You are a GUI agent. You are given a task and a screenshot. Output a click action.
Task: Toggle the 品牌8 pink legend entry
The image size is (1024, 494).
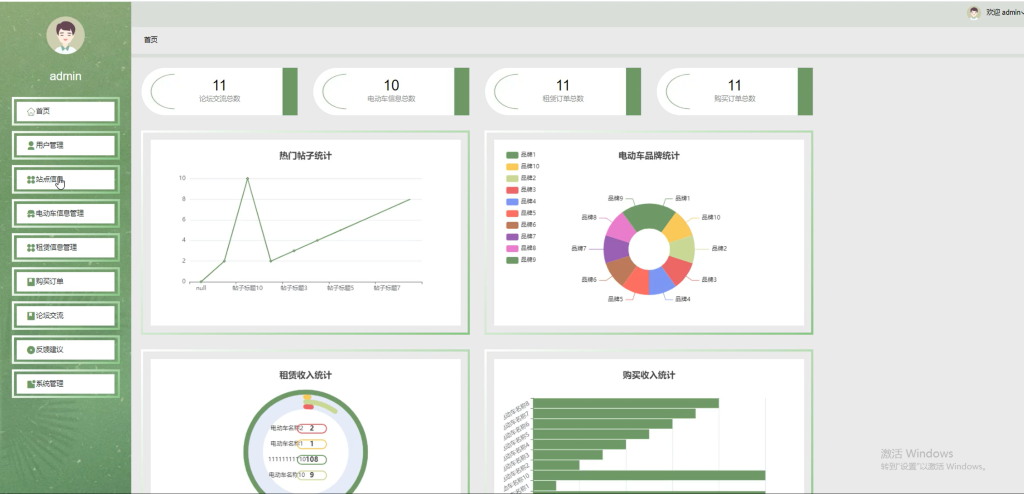point(520,248)
